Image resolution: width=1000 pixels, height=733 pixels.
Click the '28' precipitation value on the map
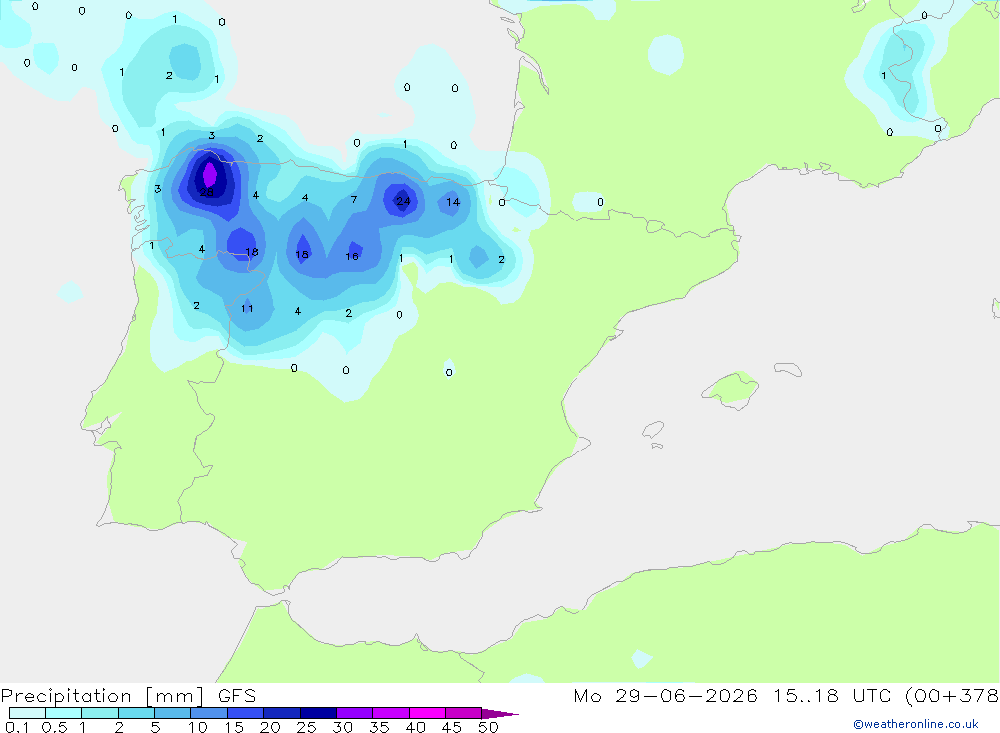207,192
